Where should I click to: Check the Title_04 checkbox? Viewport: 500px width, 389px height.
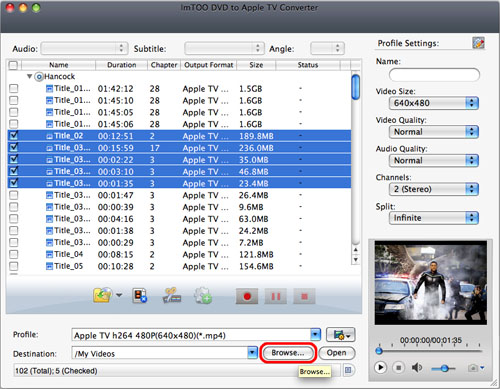[14, 254]
